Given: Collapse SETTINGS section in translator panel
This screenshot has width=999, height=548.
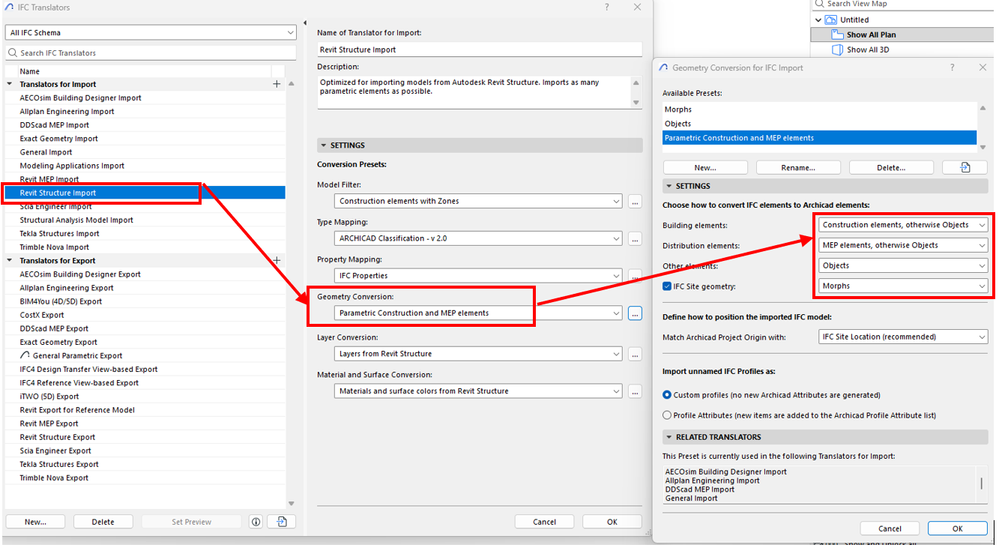Looking at the screenshot, I should pos(324,145).
